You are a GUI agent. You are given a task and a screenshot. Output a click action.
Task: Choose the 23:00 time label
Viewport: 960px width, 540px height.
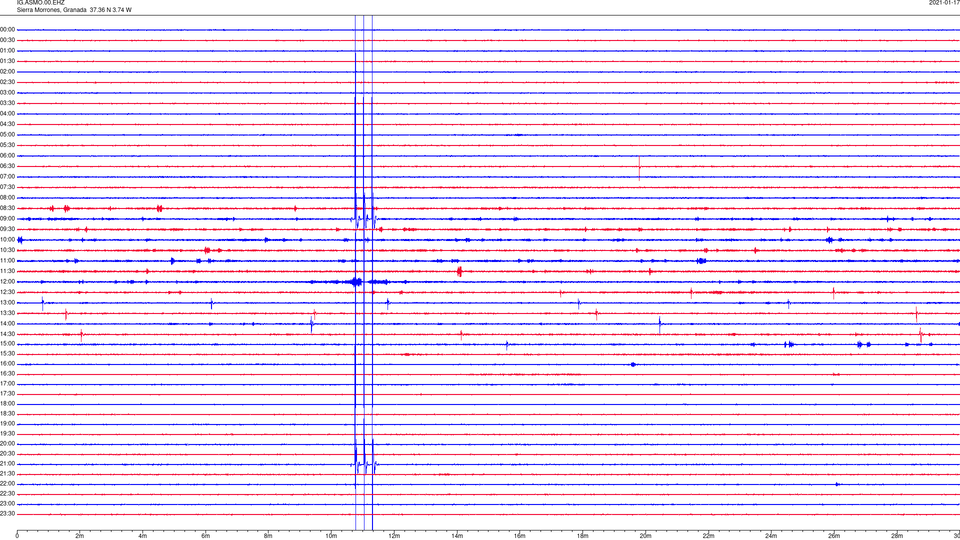(7, 504)
